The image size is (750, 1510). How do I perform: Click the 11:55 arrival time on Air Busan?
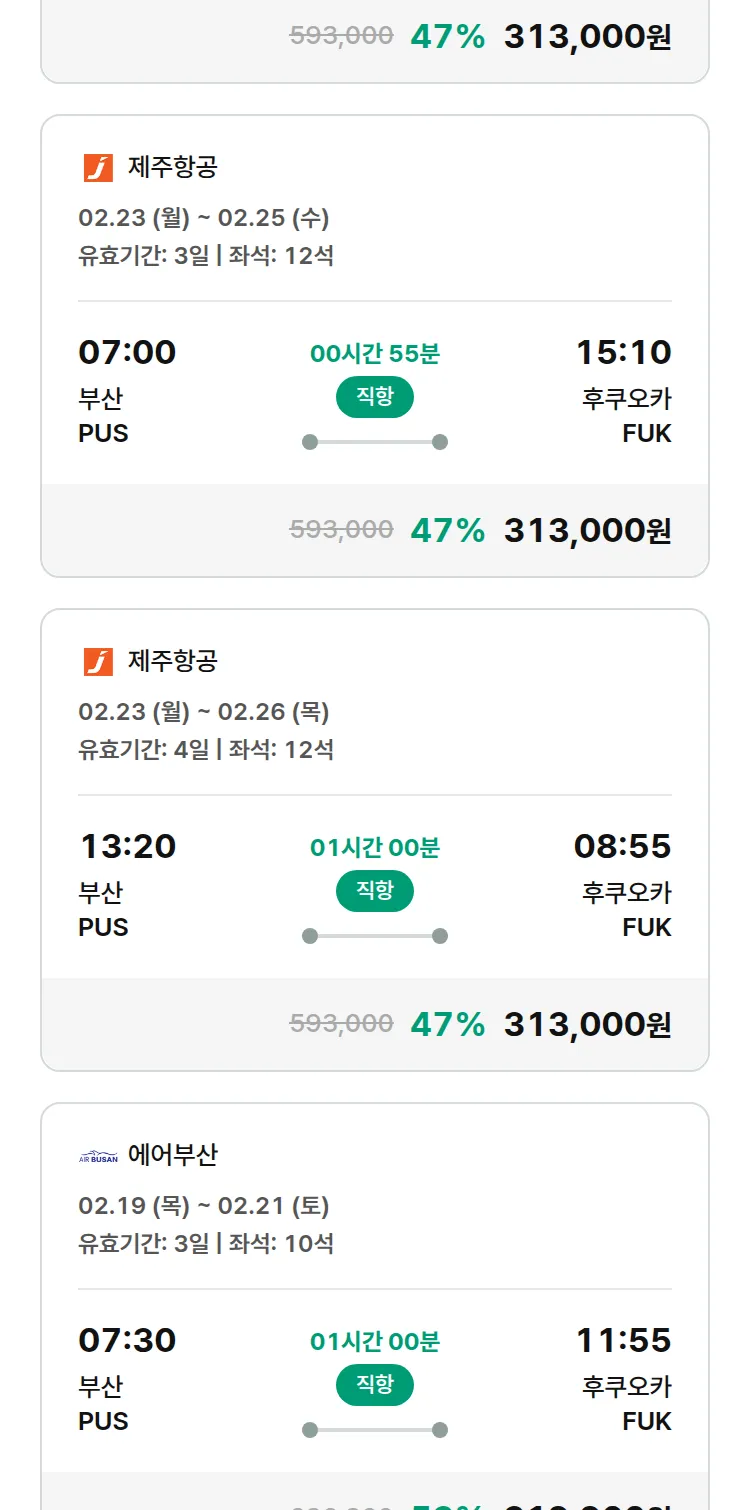pos(623,1340)
